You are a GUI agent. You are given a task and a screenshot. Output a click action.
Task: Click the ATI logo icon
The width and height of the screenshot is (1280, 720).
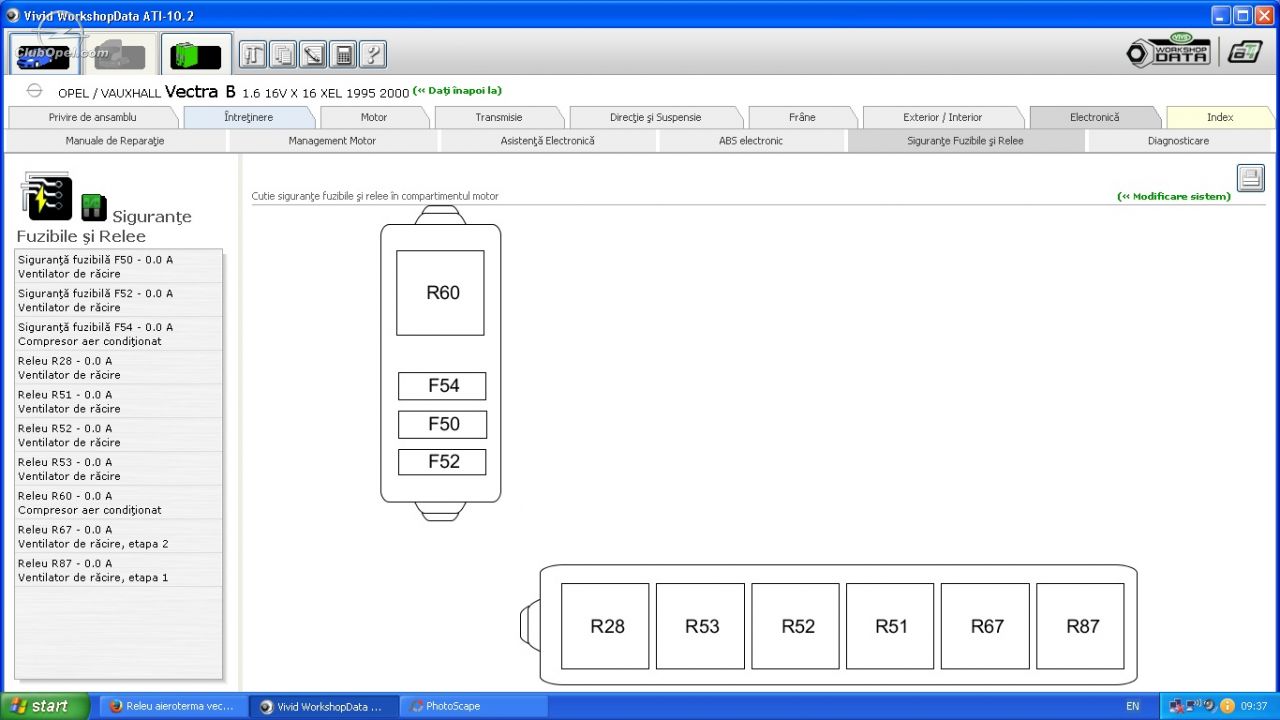click(1246, 52)
